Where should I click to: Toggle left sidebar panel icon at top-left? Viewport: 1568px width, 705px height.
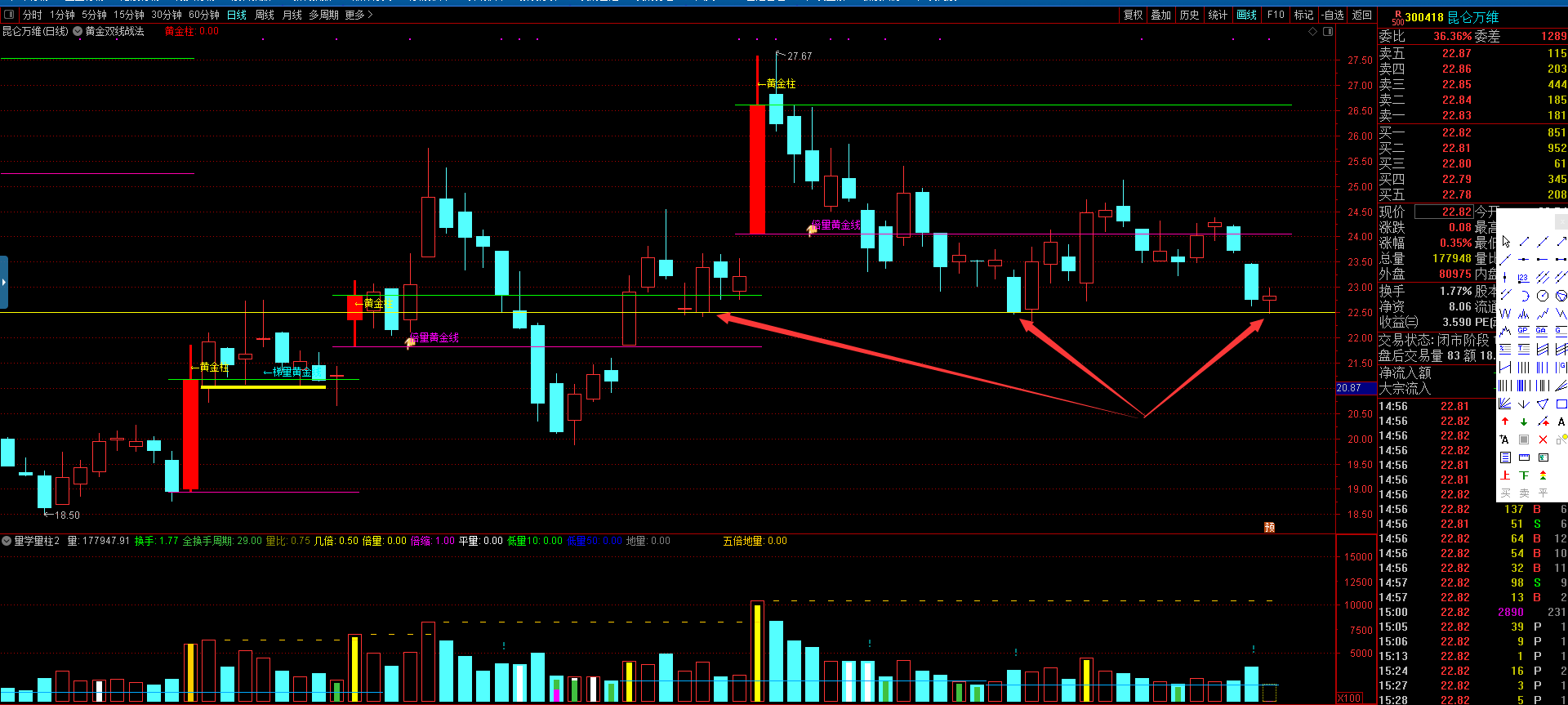pyautogui.click(x=9, y=15)
